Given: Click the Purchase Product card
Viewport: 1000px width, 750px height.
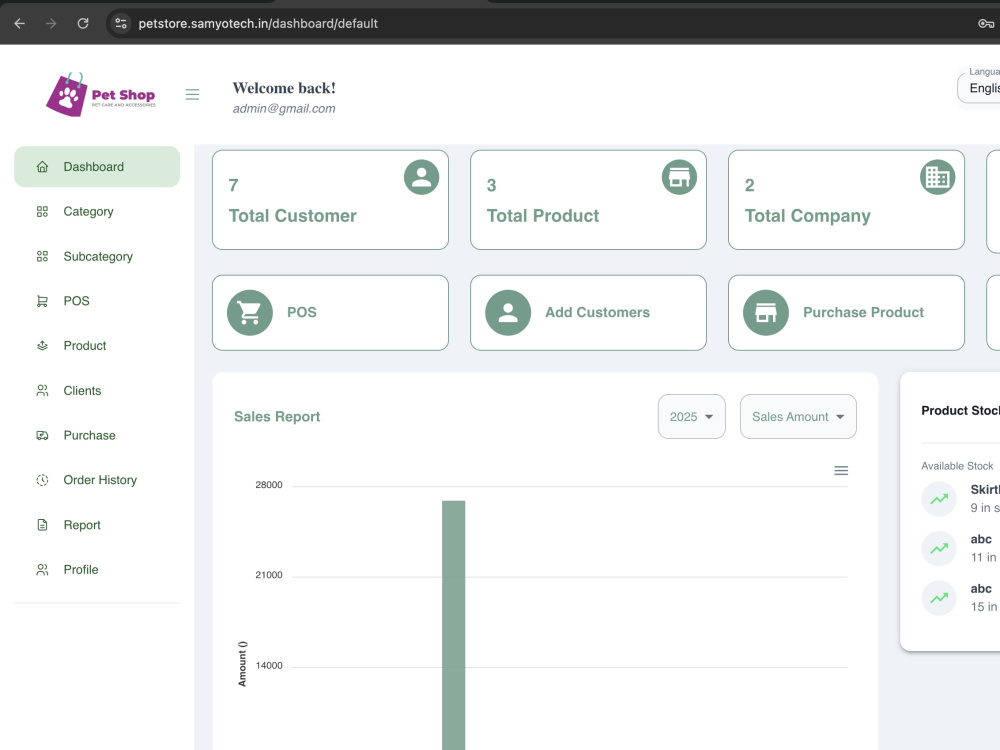Looking at the screenshot, I should click(x=846, y=312).
